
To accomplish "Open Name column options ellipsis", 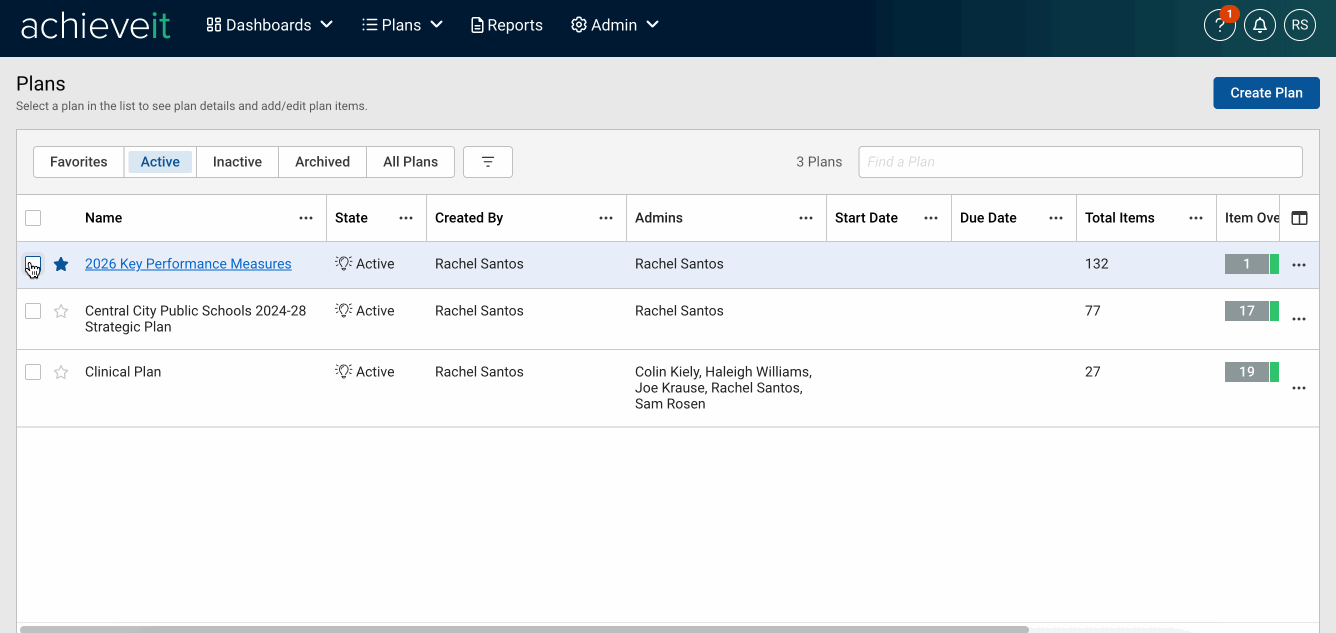I will 306,218.
